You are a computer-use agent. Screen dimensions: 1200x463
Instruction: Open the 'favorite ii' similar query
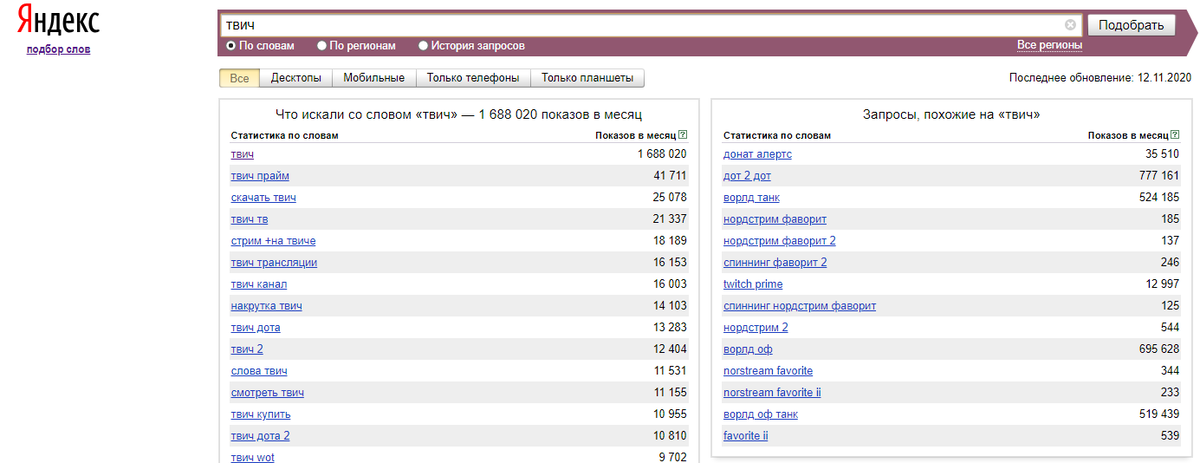(746, 436)
